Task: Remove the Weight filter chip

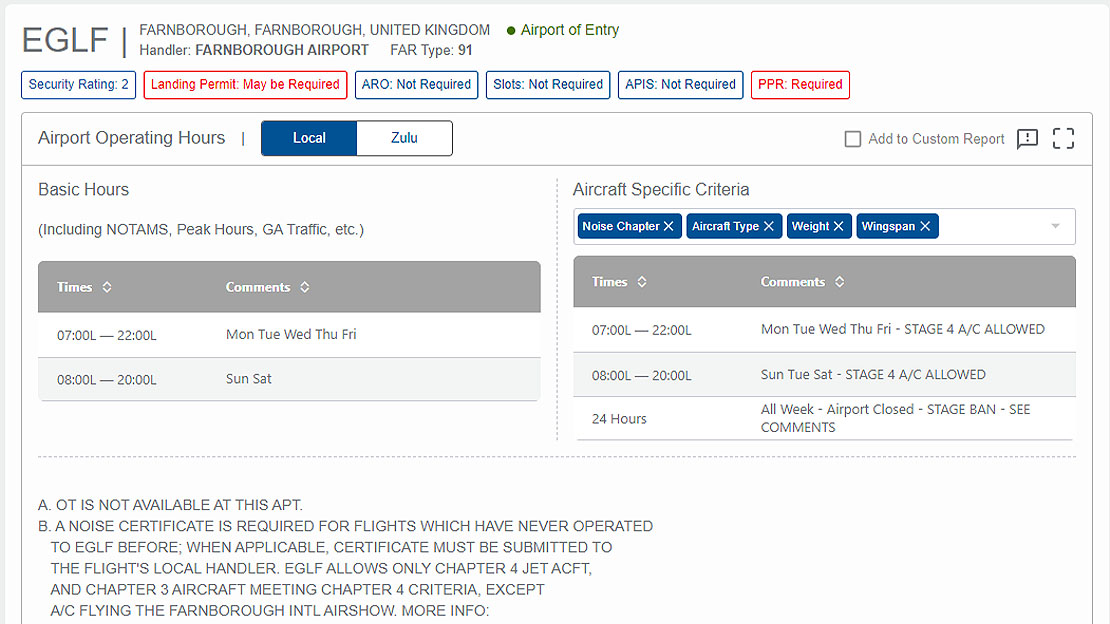Action: click(x=839, y=226)
